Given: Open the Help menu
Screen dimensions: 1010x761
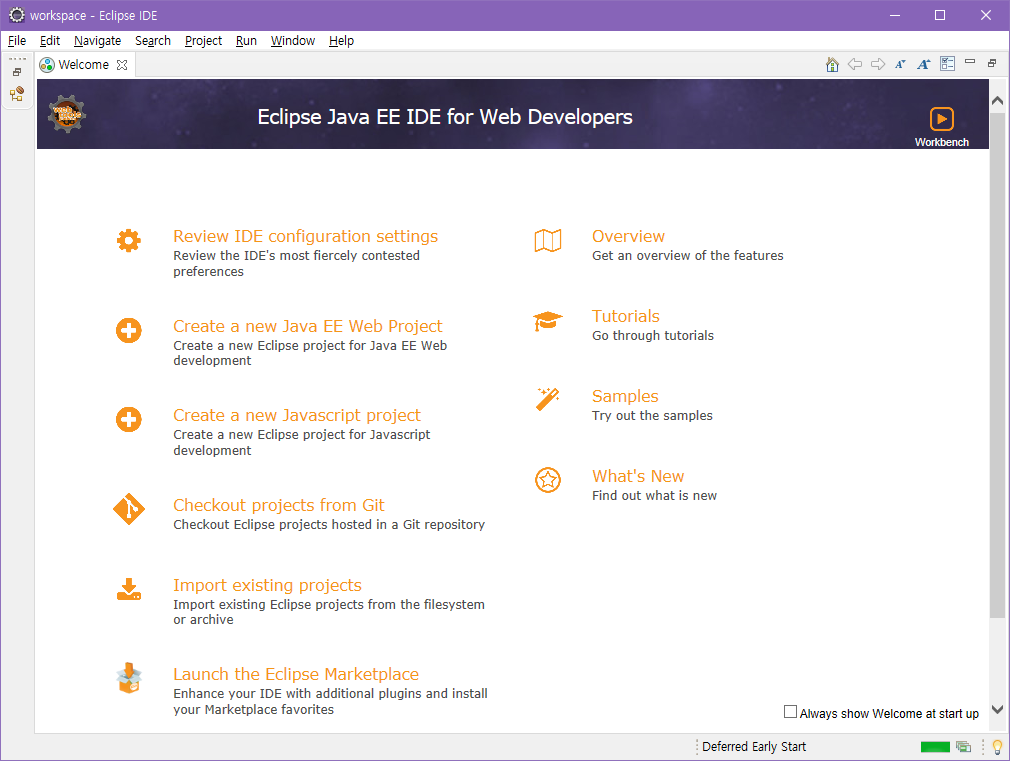Looking at the screenshot, I should click(341, 41).
